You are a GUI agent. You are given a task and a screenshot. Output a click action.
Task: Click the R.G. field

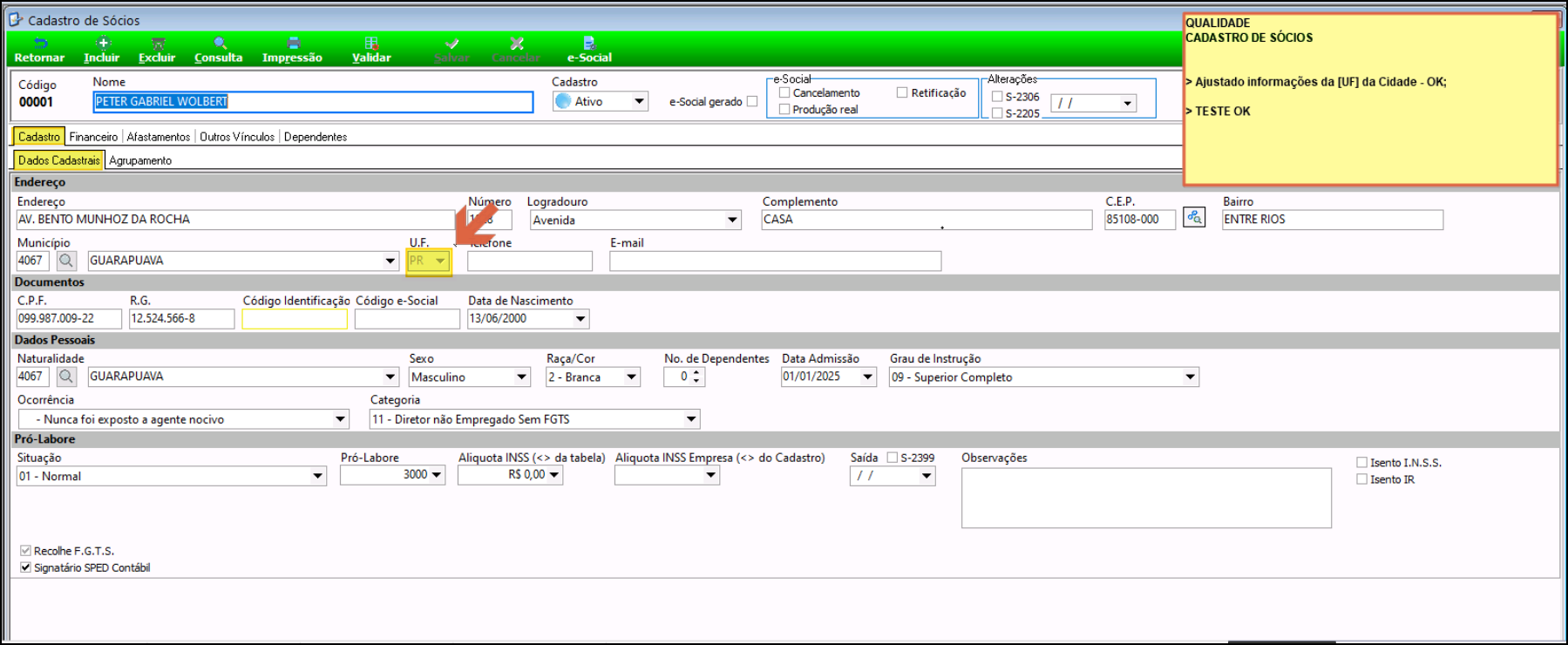(x=181, y=319)
